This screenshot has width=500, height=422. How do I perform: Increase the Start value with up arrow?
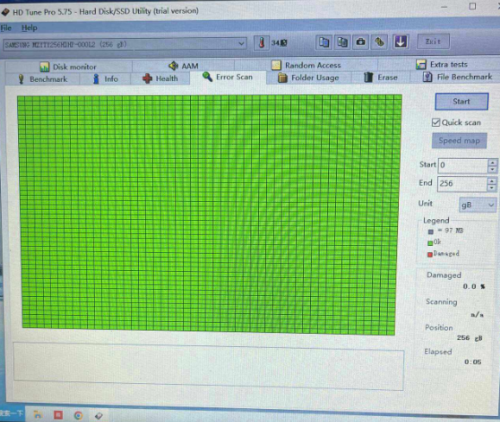coord(492,162)
